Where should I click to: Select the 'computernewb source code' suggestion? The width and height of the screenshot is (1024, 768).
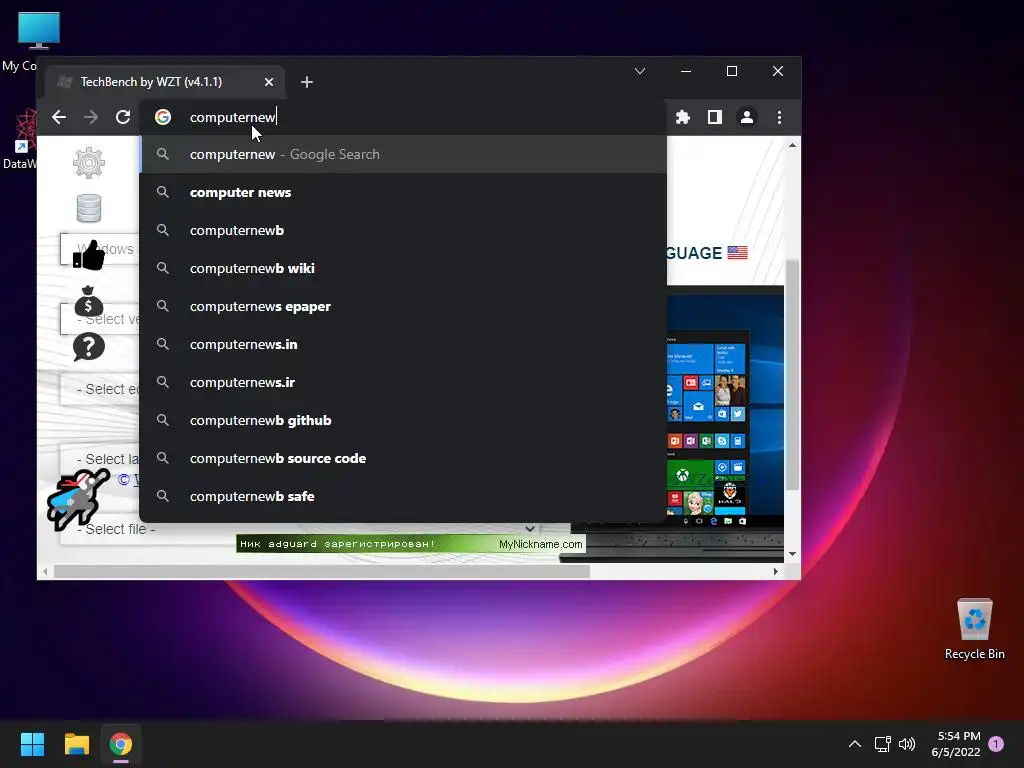[404, 458]
